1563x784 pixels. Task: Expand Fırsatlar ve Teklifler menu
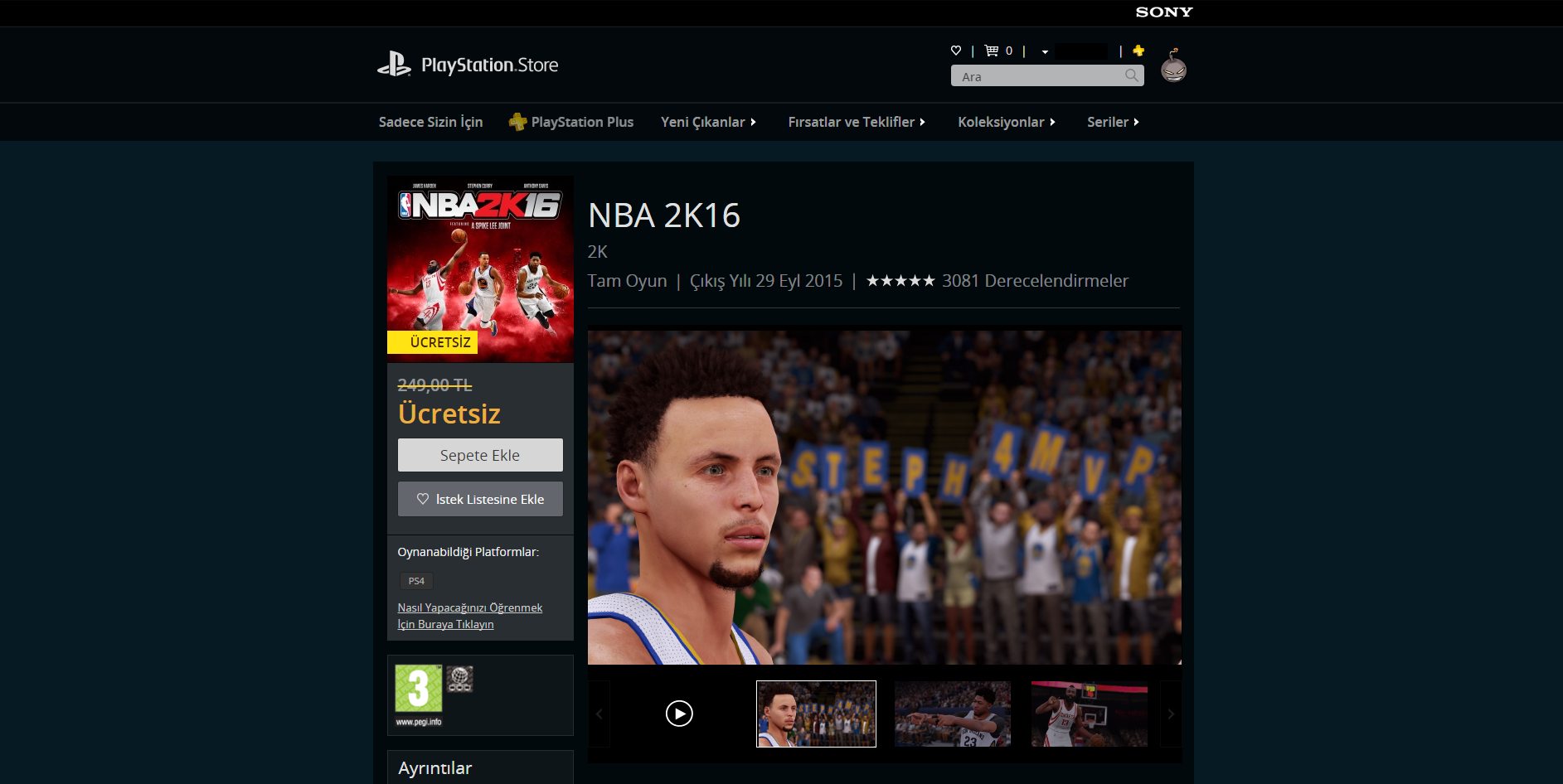pyautogui.click(x=857, y=122)
